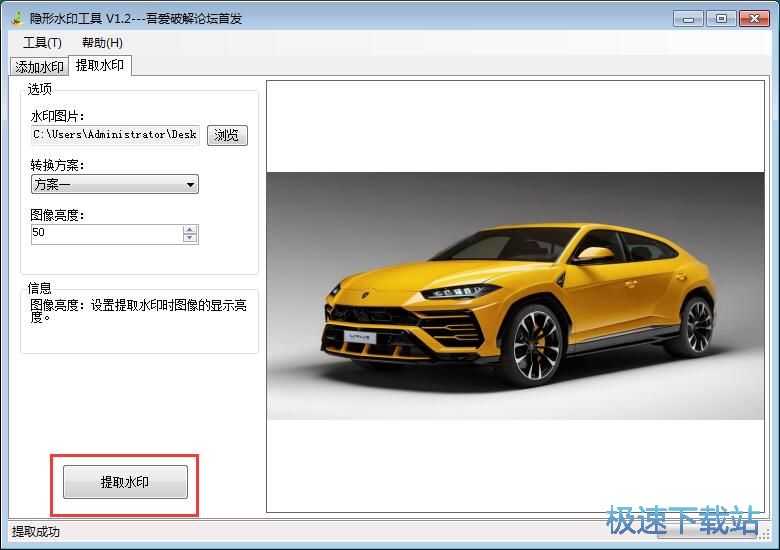Screen dimensions: 780x550
Task: Switch to the 添加水印 tab
Action: click(x=39, y=67)
